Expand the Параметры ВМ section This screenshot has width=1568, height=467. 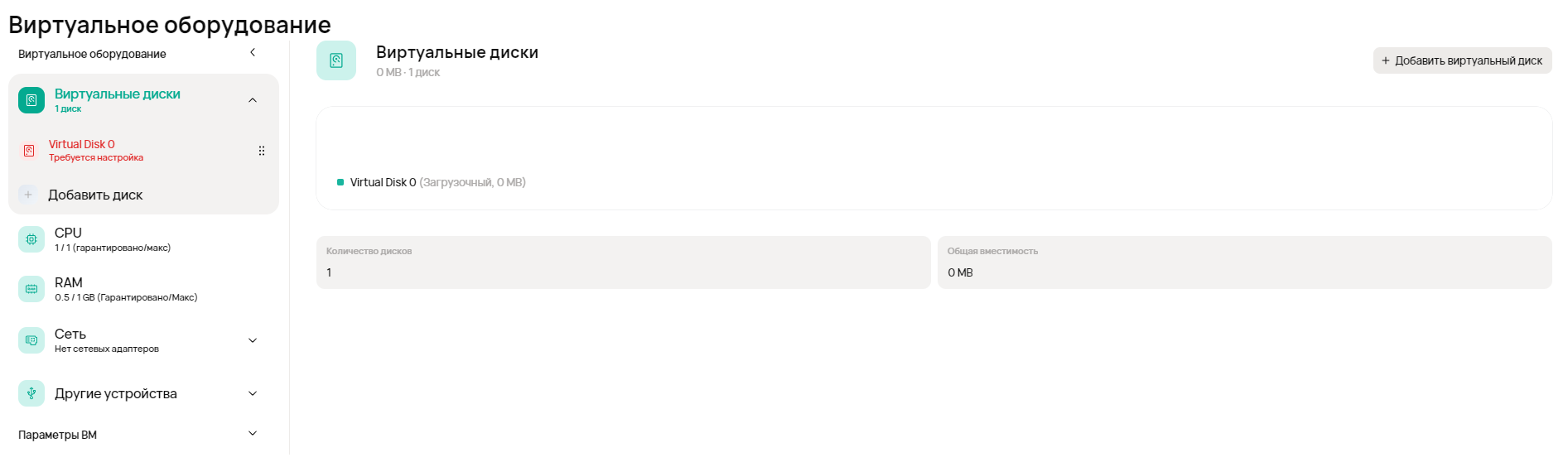click(x=253, y=434)
